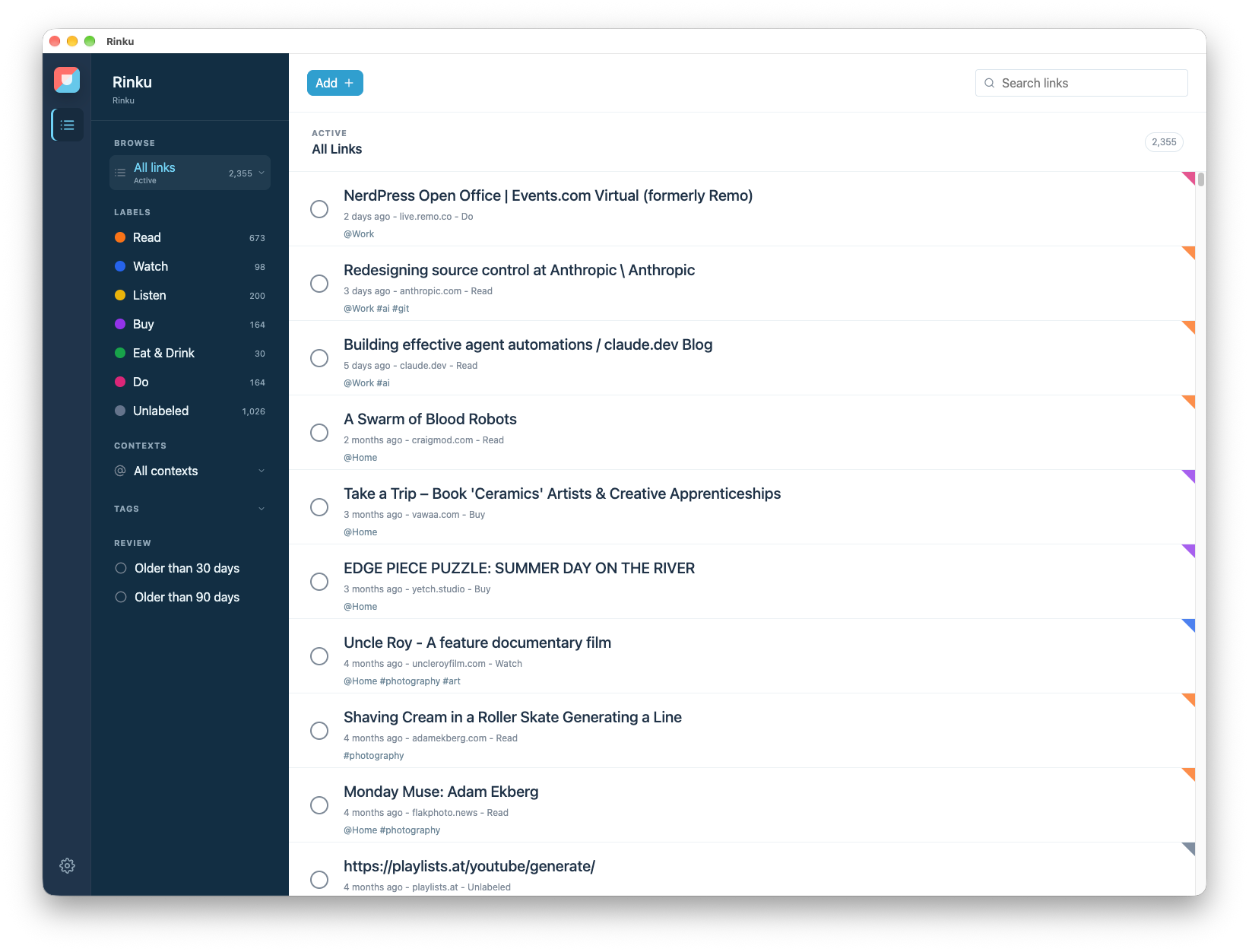Filter by Eat & Drink label

click(190, 353)
